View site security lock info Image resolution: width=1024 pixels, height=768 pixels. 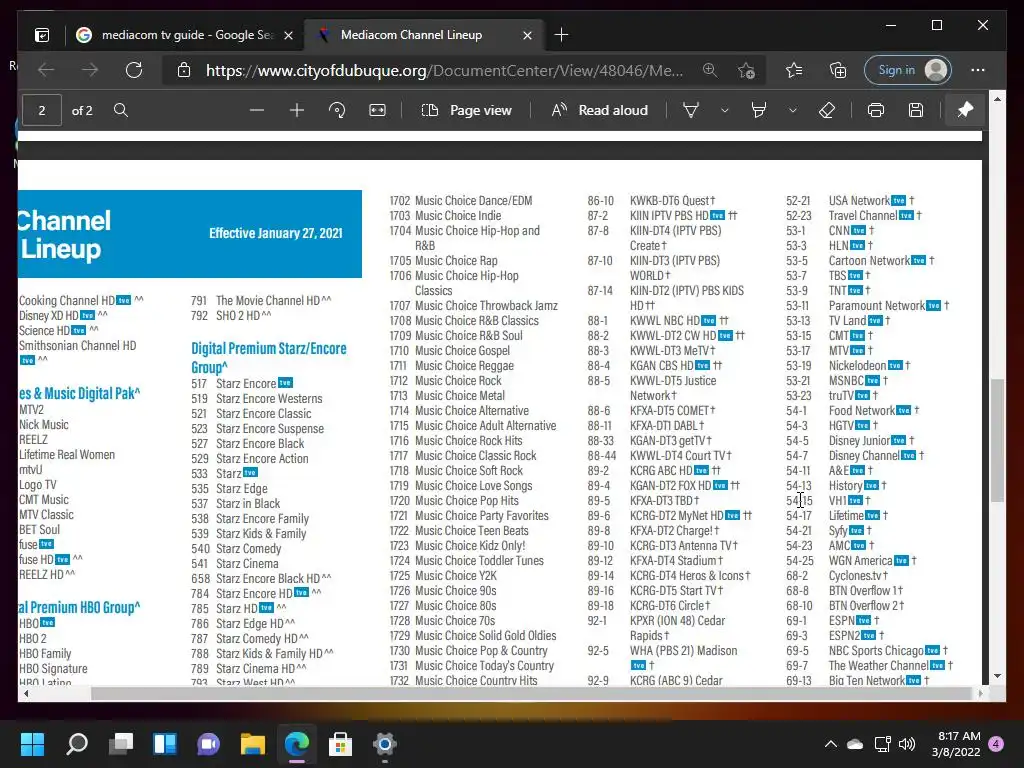pyautogui.click(x=184, y=70)
